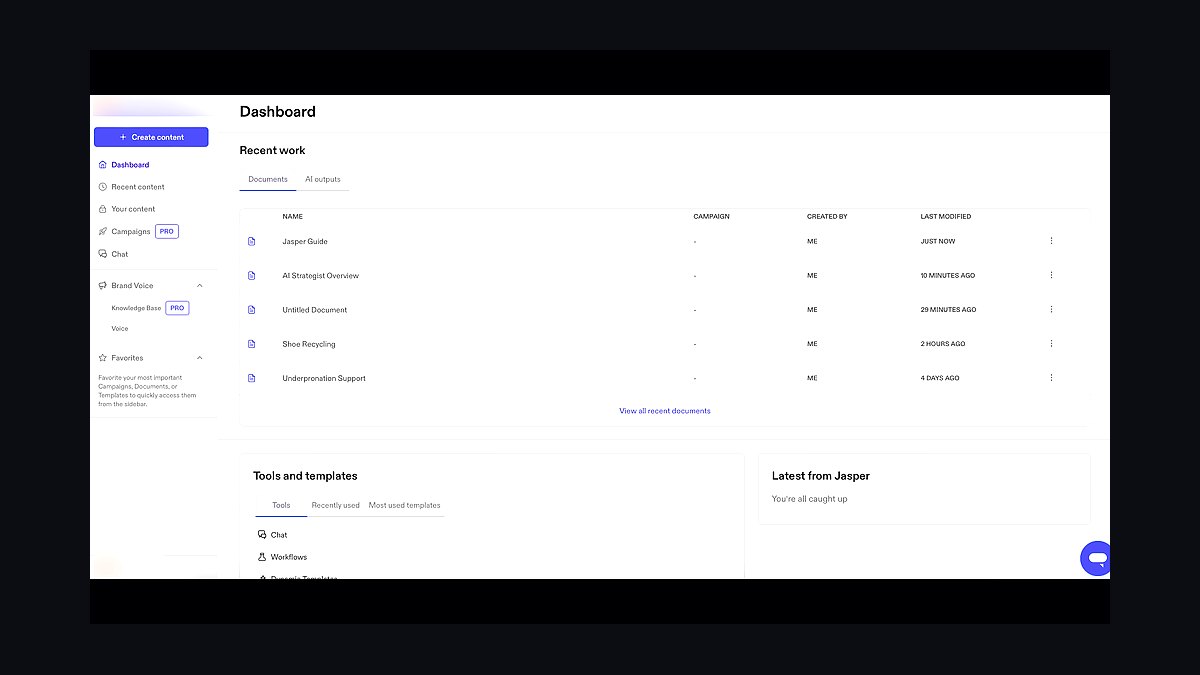Viewport: 1200px width, 675px height.
Task: Click the CREATED BY column header
Action: (x=827, y=216)
